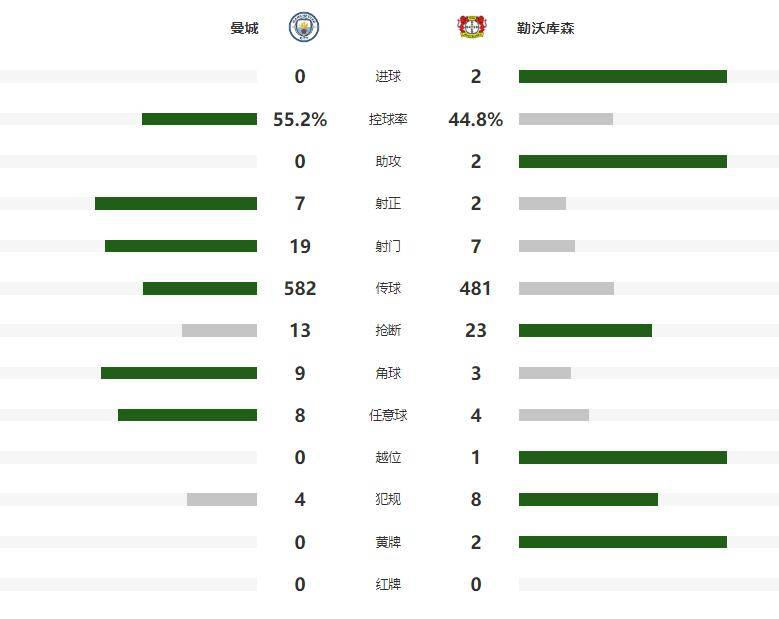The image size is (779, 619).
Task: Click the 红牌 stat label
Action: [x=388, y=584]
